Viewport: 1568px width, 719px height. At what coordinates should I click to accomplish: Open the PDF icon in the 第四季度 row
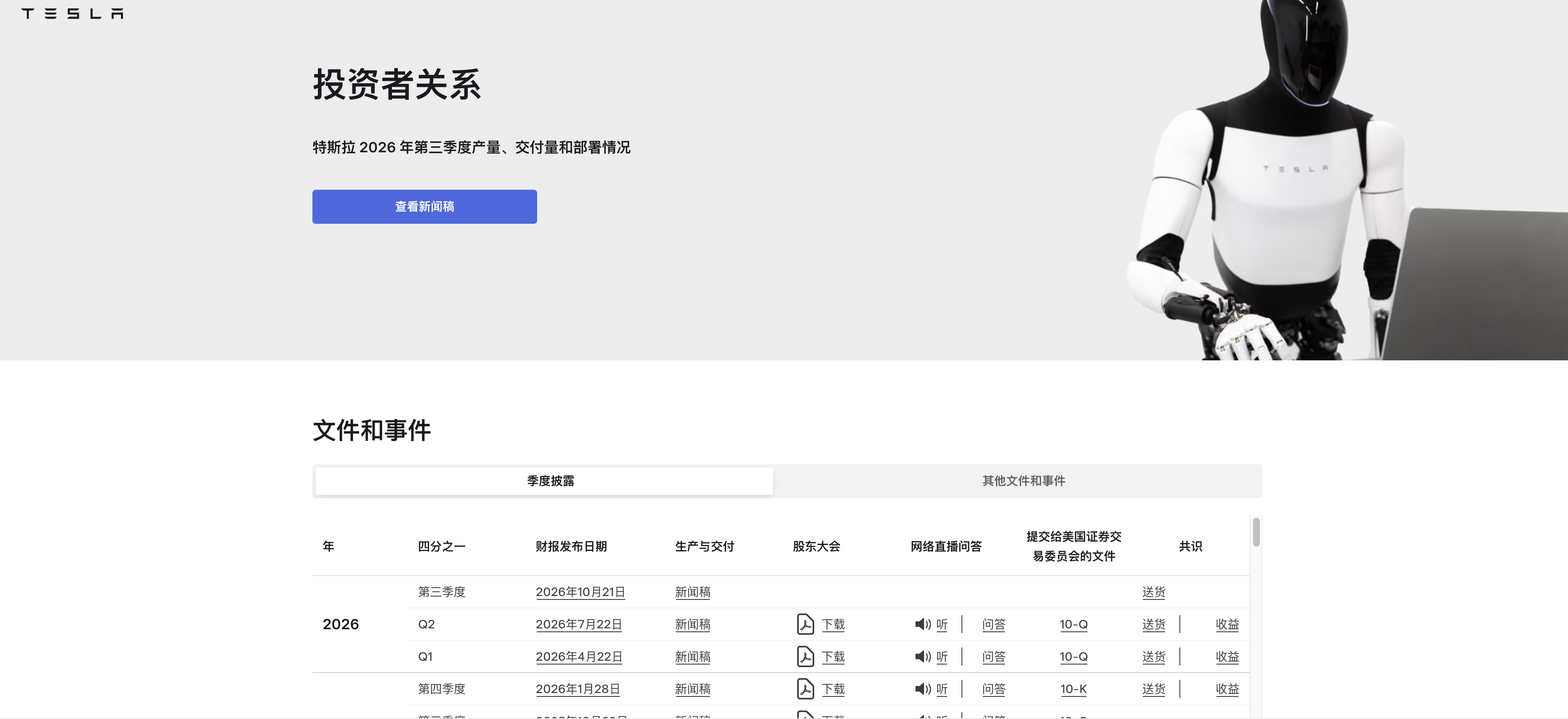click(x=805, y=689)
